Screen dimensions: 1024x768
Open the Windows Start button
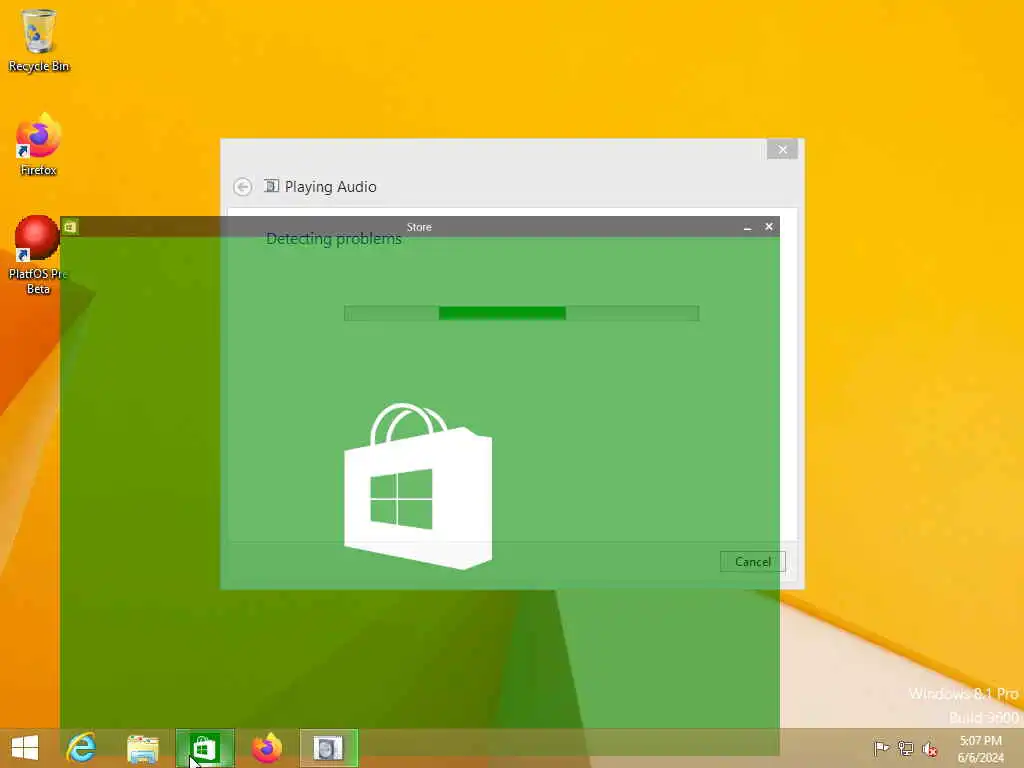tap(25, 748)
